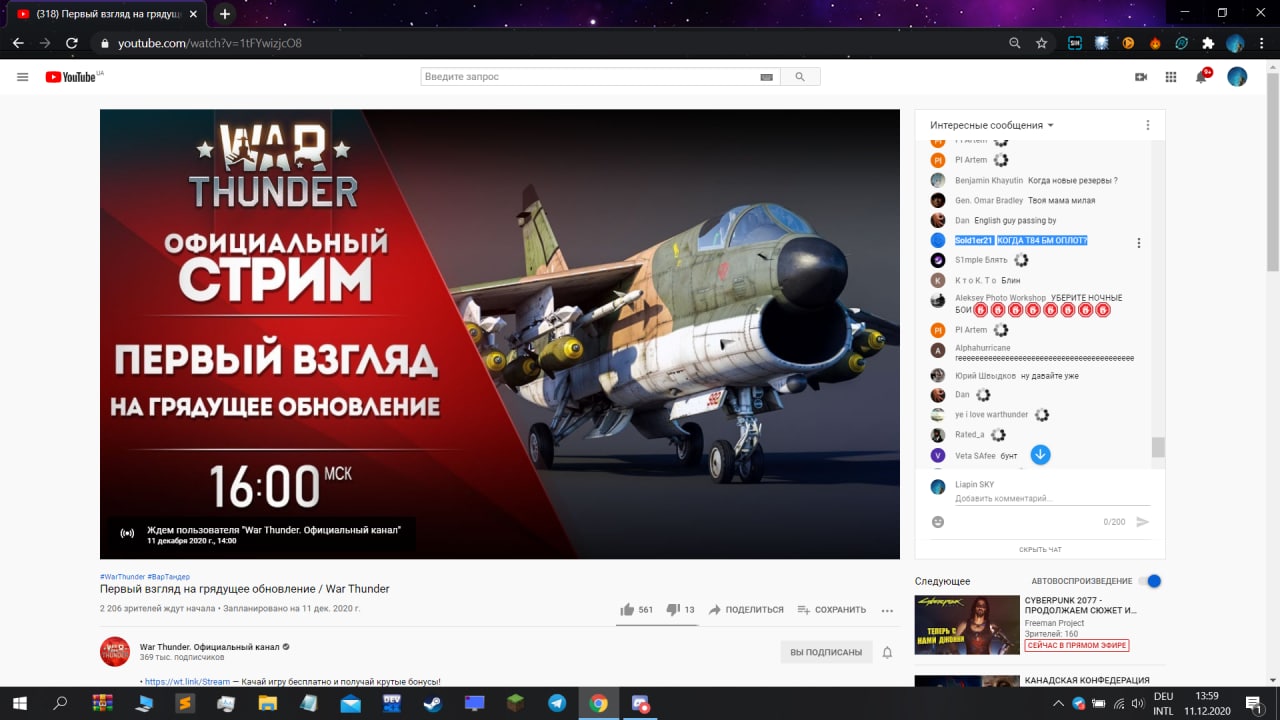Screen dimensions: 1280x720
Task: Open Chrome from the taskbar
Action: (x=598, y=703)
